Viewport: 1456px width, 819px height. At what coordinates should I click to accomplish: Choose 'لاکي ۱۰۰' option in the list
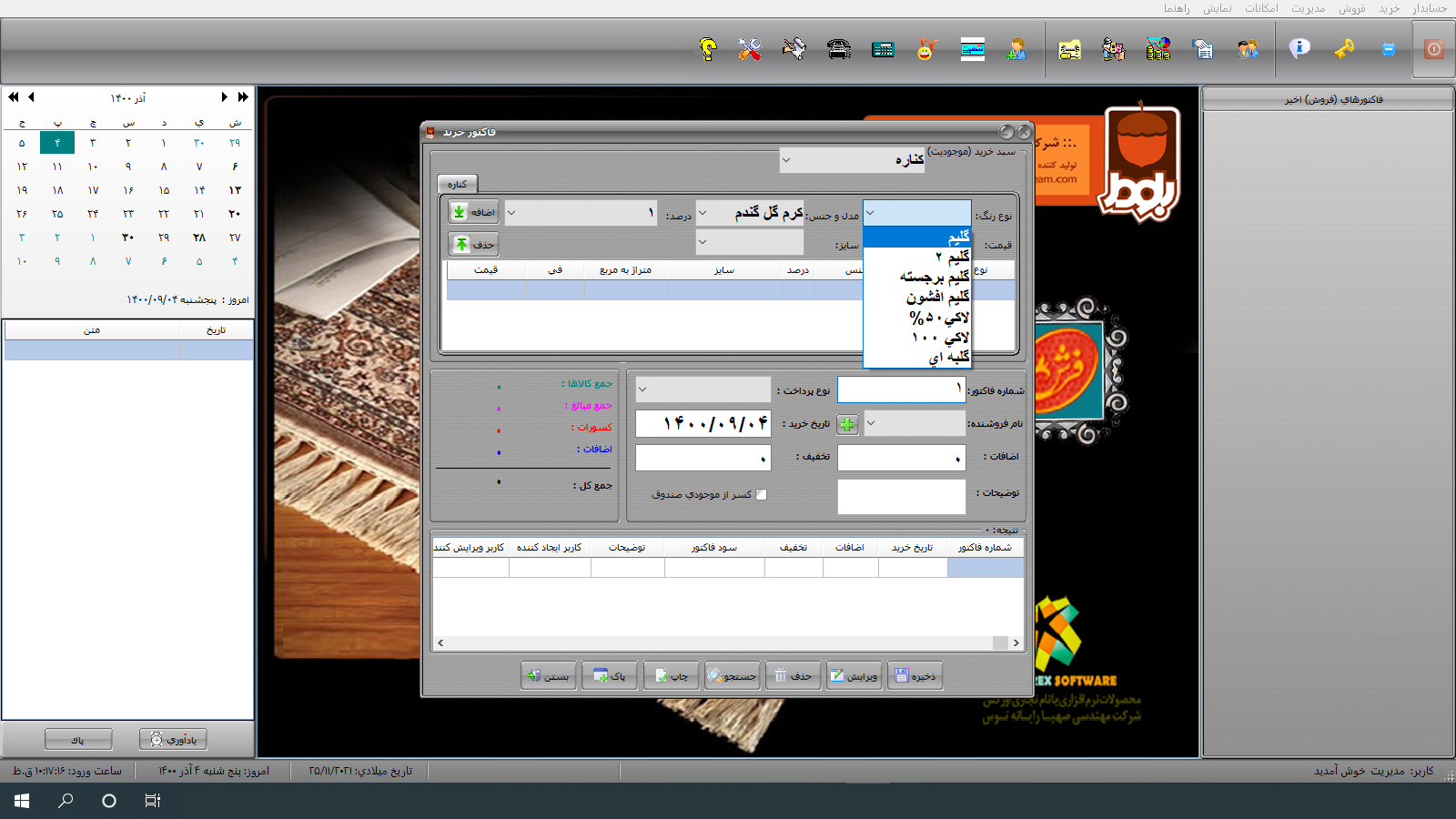point(939,338)
